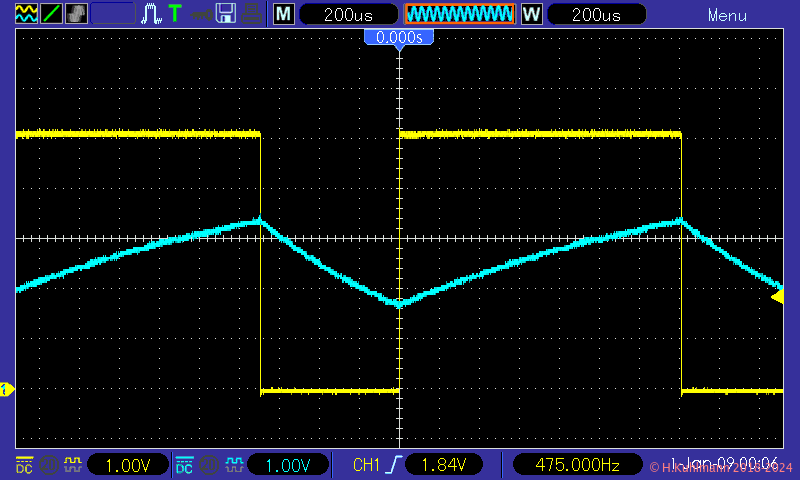The height and width of the screenshot is (480, 800).
Task: Open the CH1 1.00V vertical scale field
Action: point(127,465)
